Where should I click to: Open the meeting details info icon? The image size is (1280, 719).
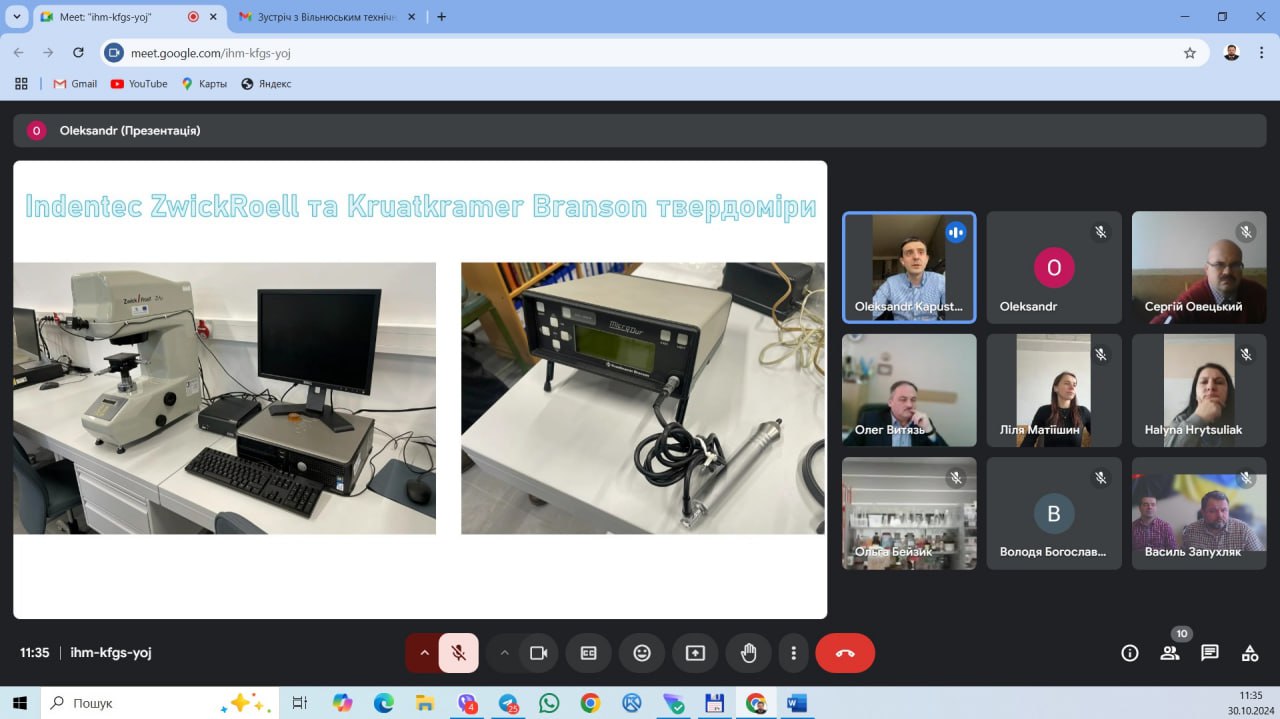1130,653
